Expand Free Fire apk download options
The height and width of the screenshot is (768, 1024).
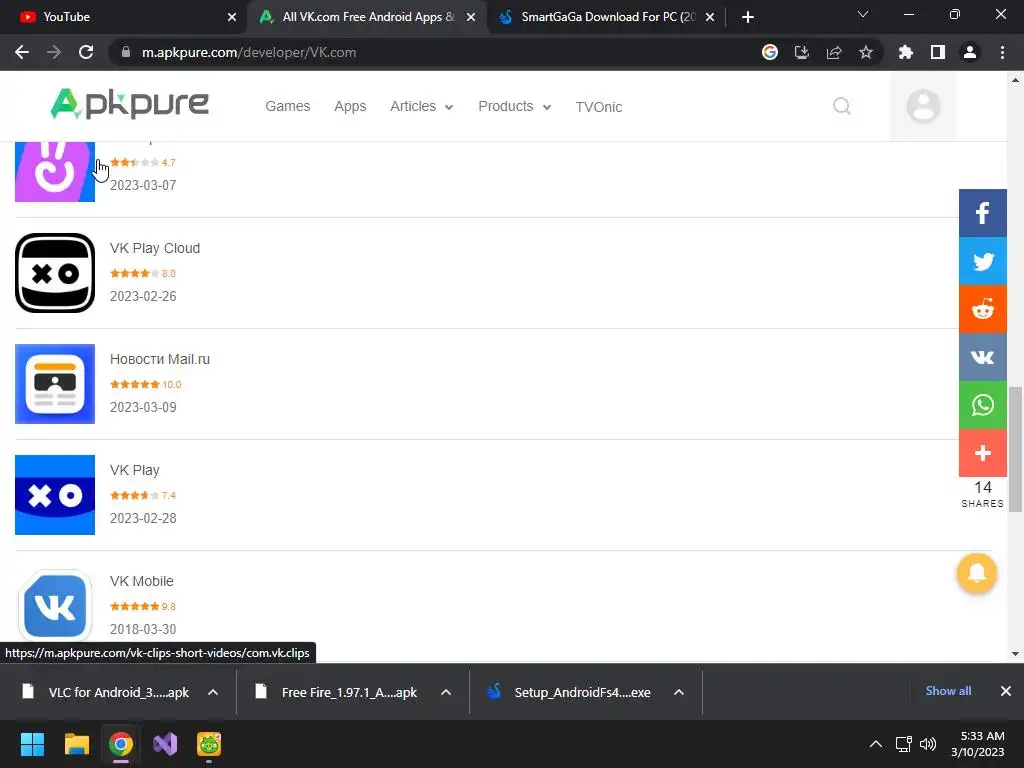point(446,692)
